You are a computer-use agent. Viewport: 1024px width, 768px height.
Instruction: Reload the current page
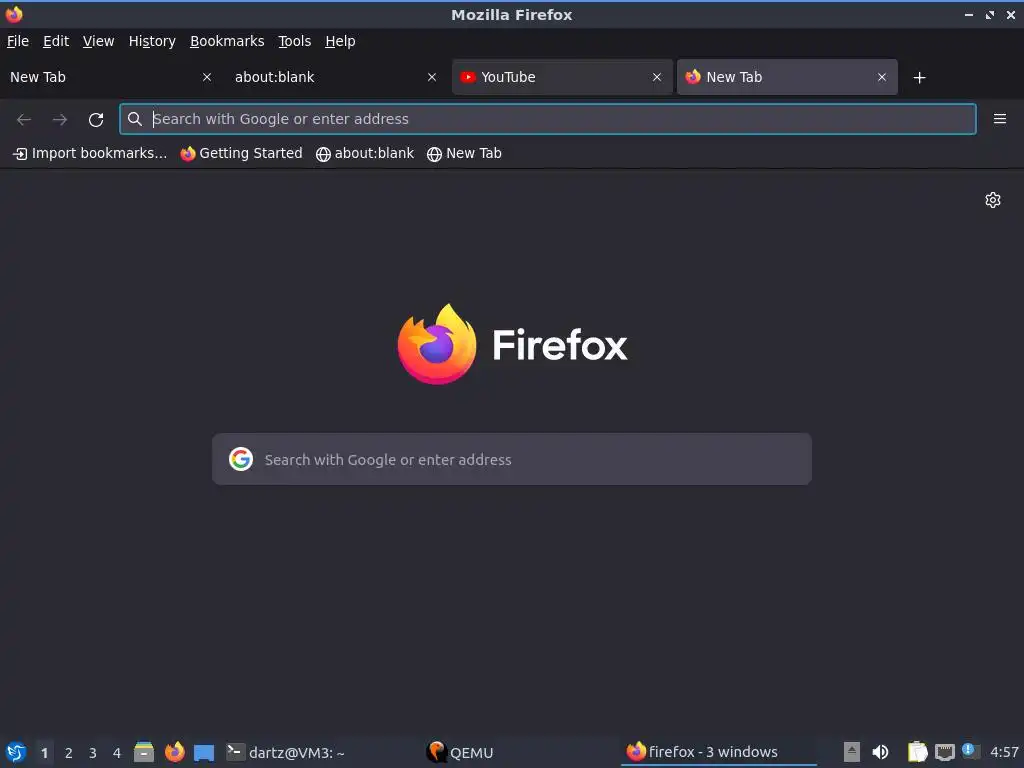pos(96,119)
